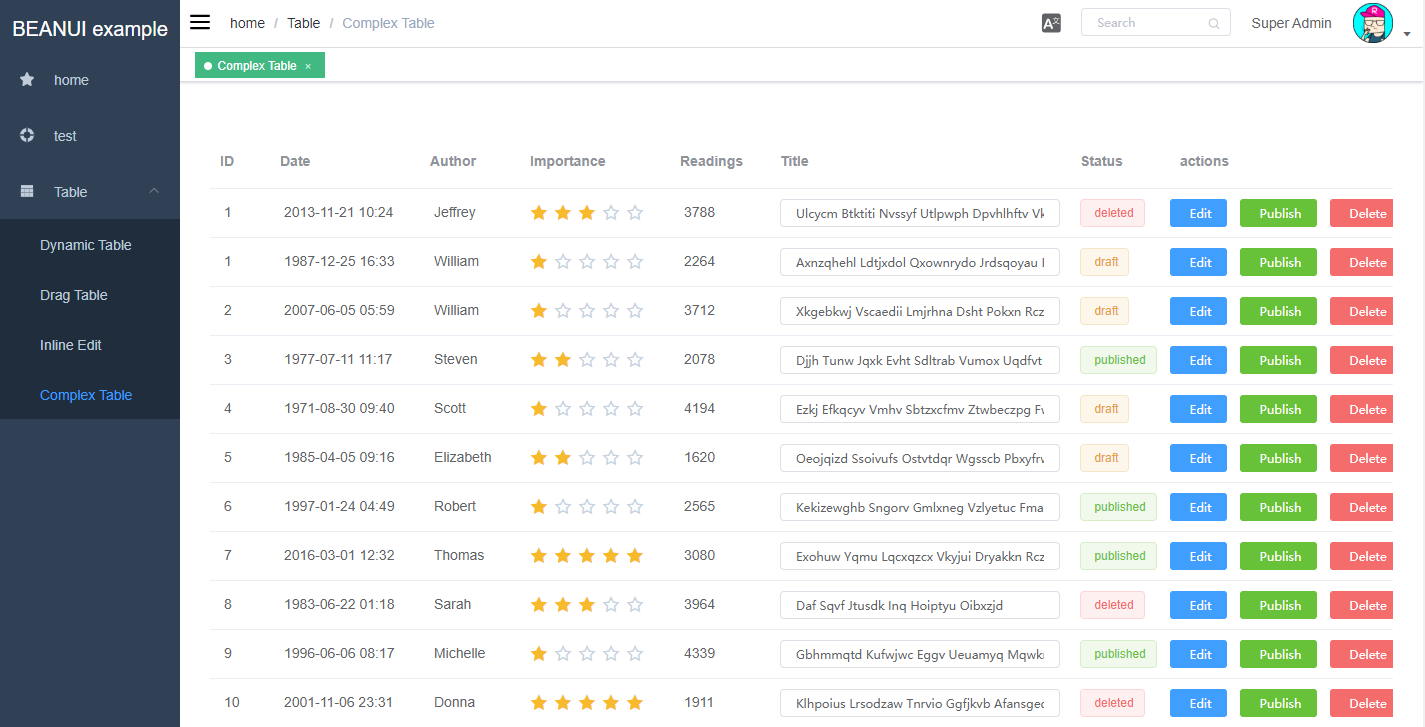
Task: Click the test lifebuoy icon in sidebar
Action: 27,136
